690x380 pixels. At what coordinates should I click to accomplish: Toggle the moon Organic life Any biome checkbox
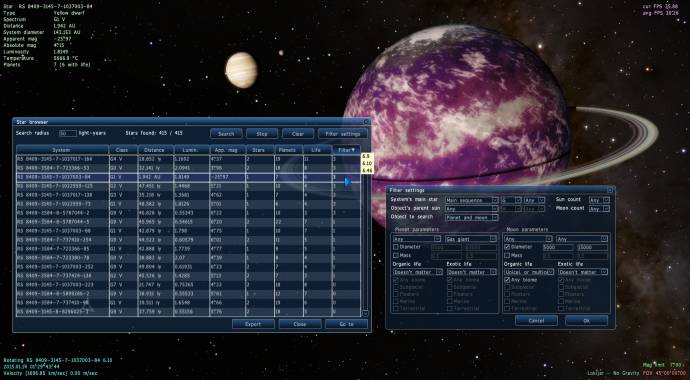tap(507, 280)
